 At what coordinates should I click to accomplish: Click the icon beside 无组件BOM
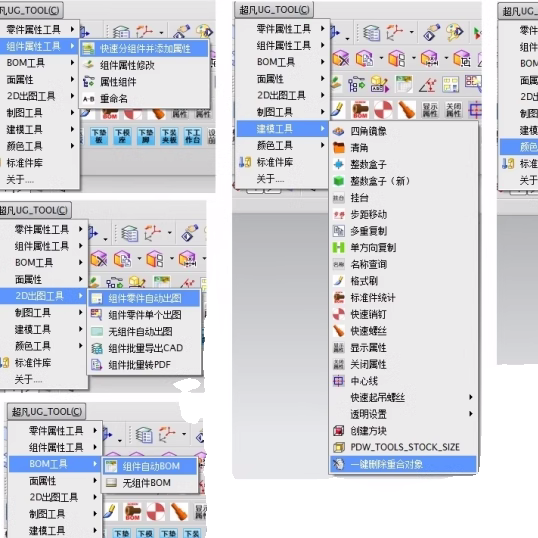point(112,483)
